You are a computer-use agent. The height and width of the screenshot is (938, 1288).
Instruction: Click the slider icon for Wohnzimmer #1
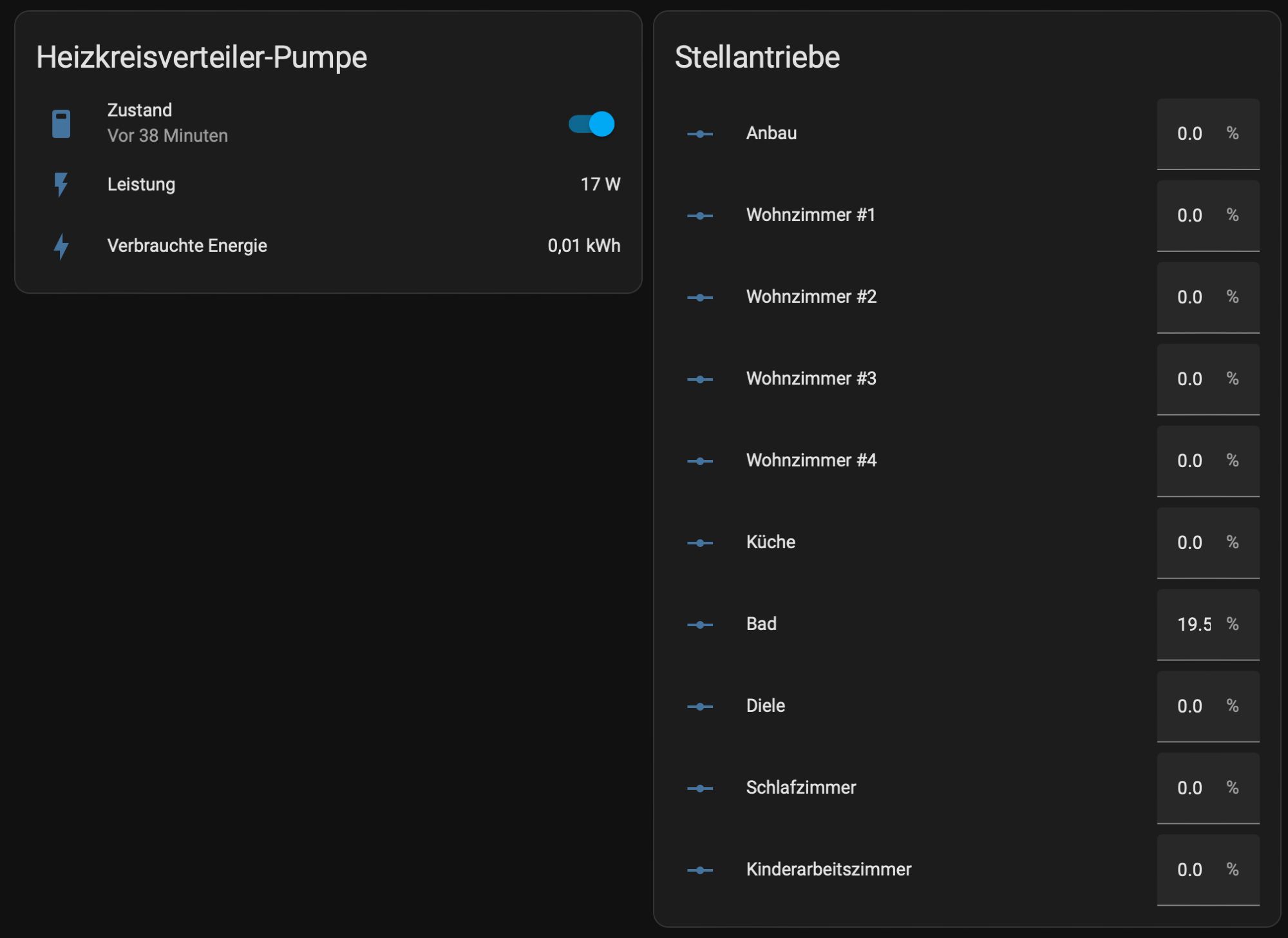700,216
